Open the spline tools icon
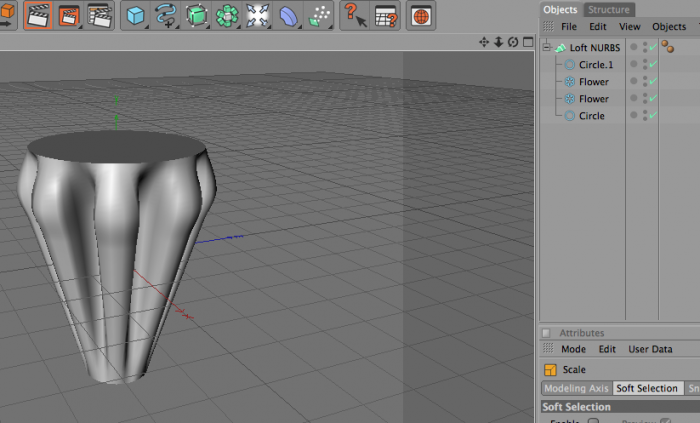The image size is (700, 423). click(x=166, y=16)
